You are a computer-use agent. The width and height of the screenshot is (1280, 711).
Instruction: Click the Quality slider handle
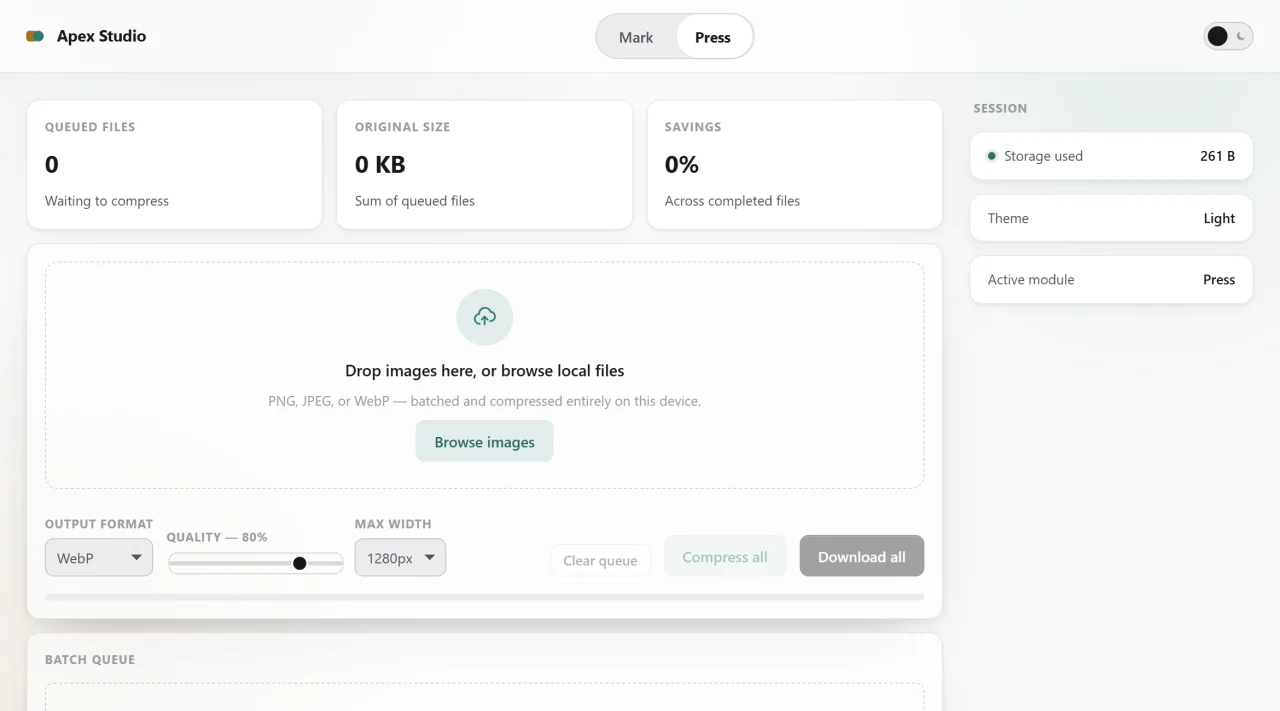299,563
